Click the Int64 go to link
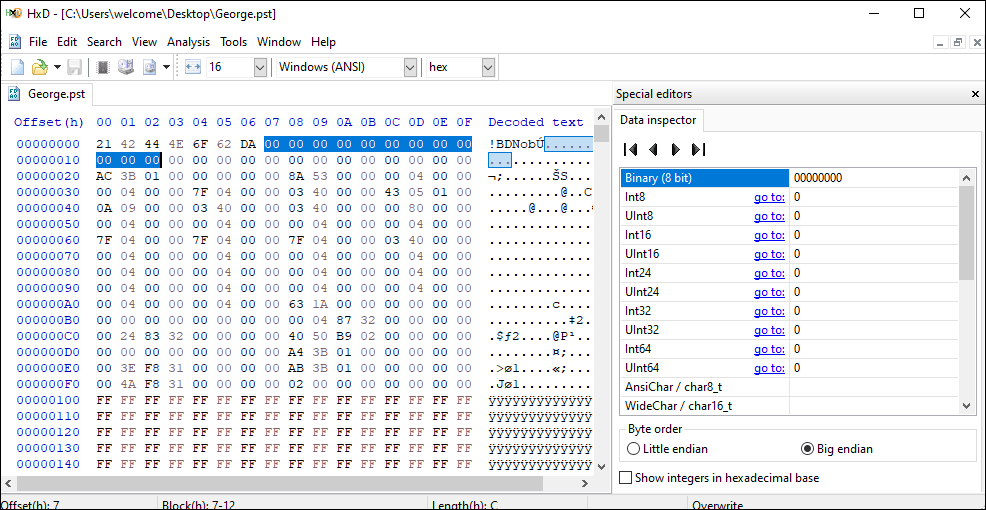The image size is (986, 510). coord(769,349)
